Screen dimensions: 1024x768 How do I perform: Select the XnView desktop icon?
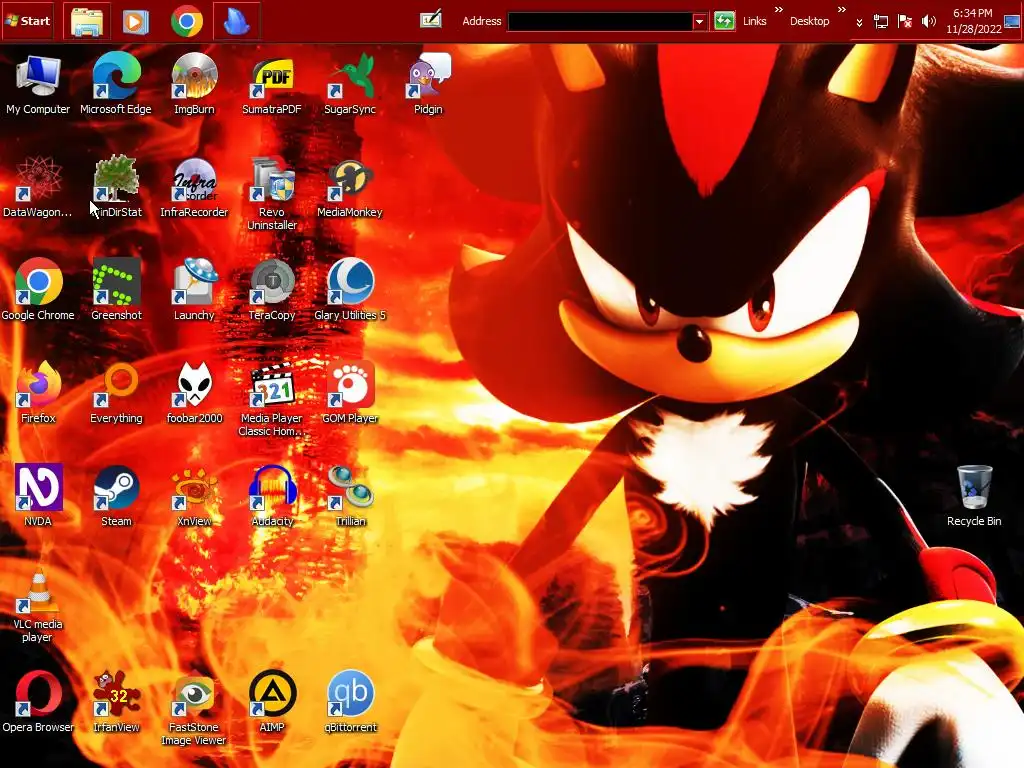(194, 496)
